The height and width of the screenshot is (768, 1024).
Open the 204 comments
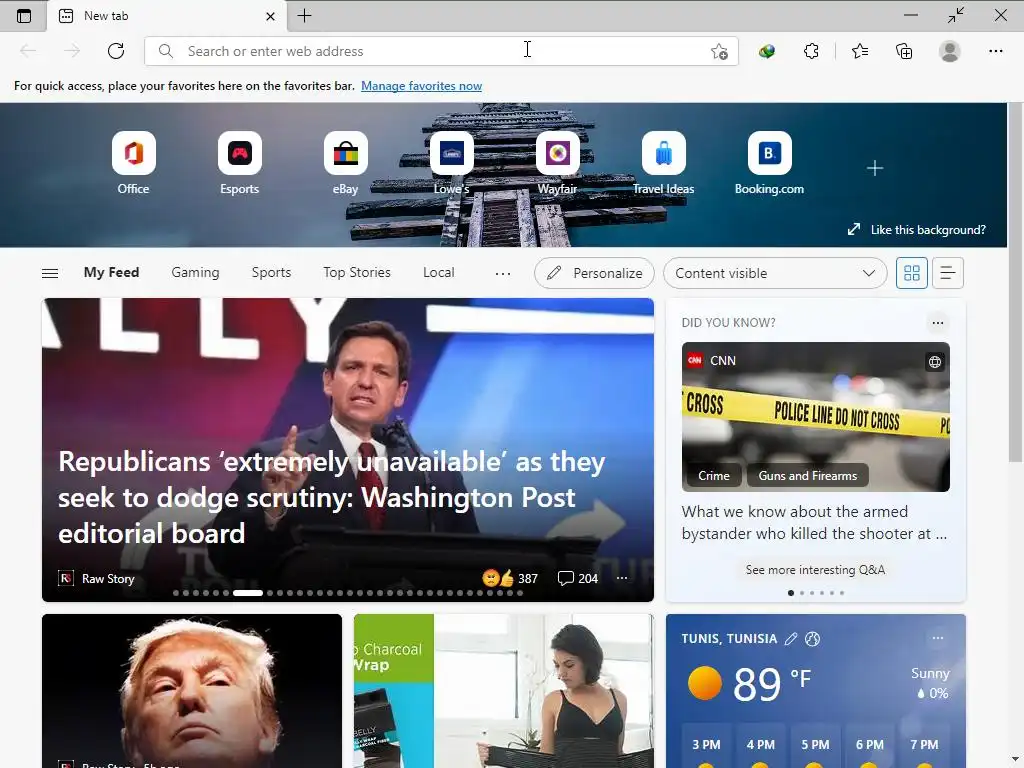pyautogui.click(x=577, y=578)
